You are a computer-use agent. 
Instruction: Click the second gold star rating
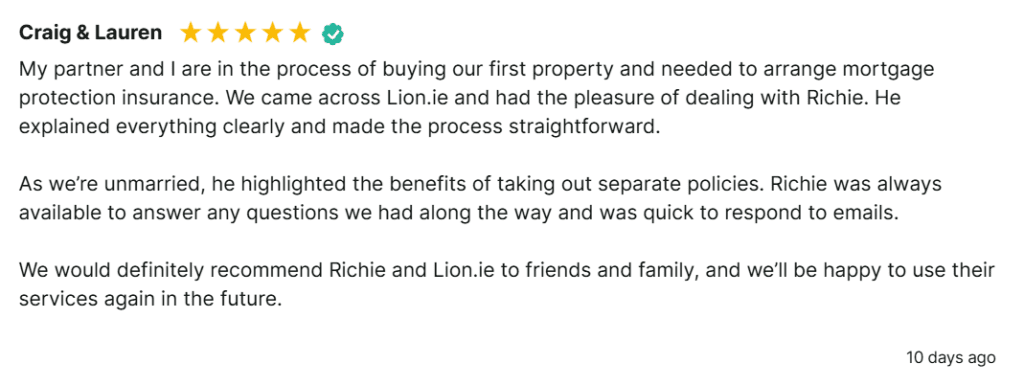point(217,33)
